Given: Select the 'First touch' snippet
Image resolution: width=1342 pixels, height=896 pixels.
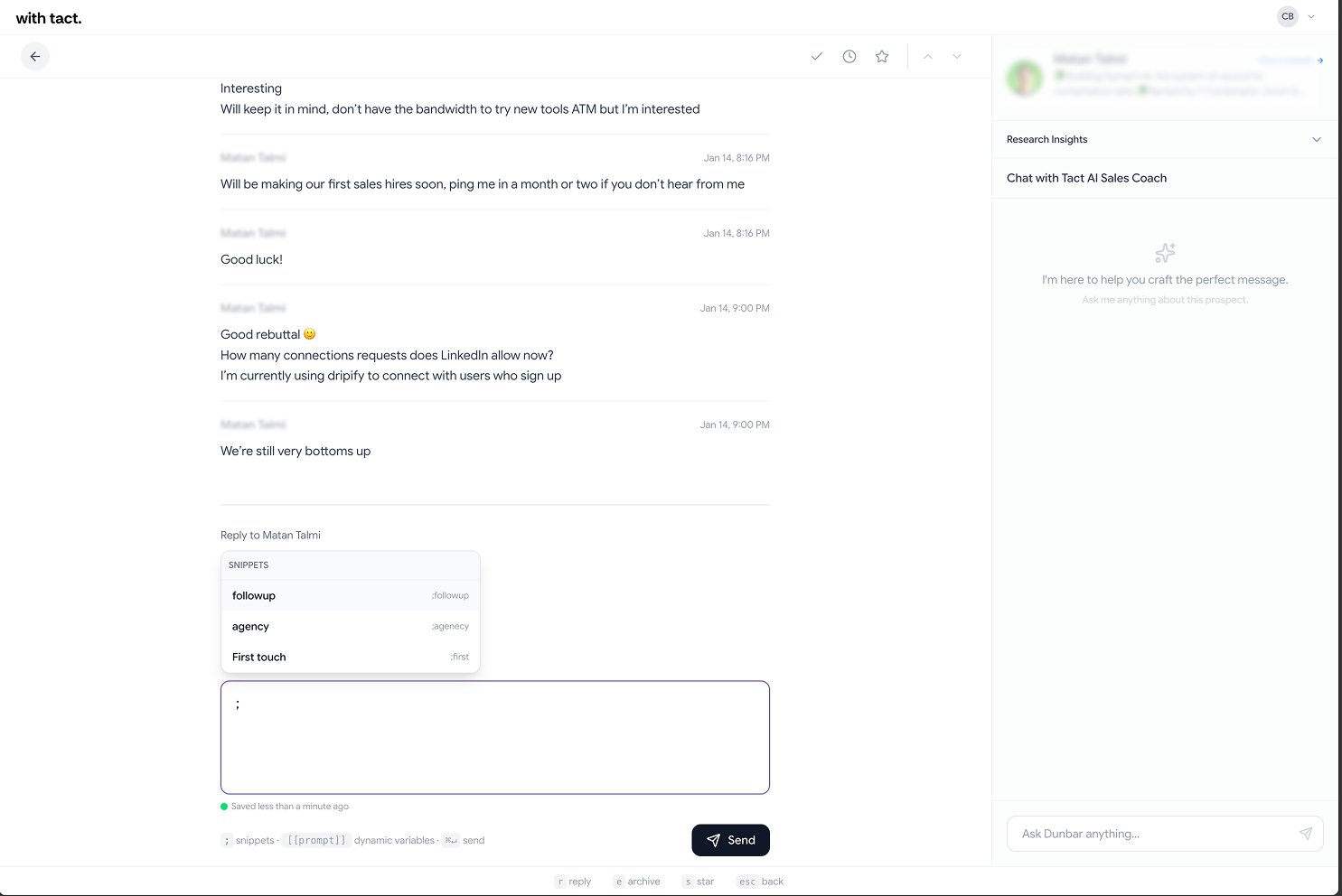Looking at the screenshot, I should point(351,657).
